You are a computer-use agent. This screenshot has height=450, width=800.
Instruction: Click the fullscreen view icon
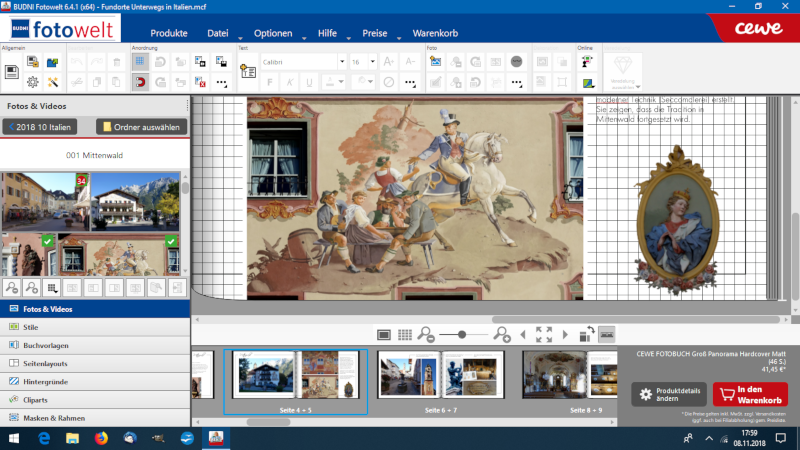[544, 334]
